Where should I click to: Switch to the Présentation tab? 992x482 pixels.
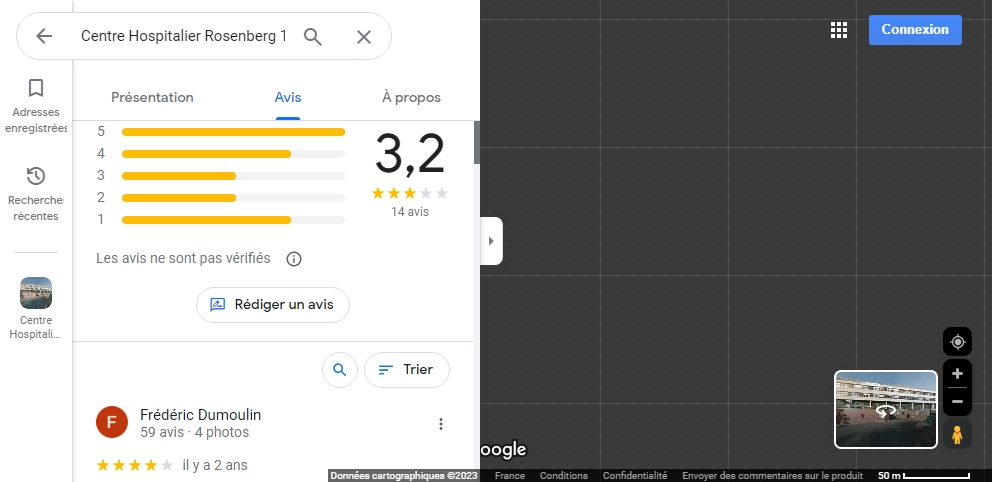(x=152, y=97)
